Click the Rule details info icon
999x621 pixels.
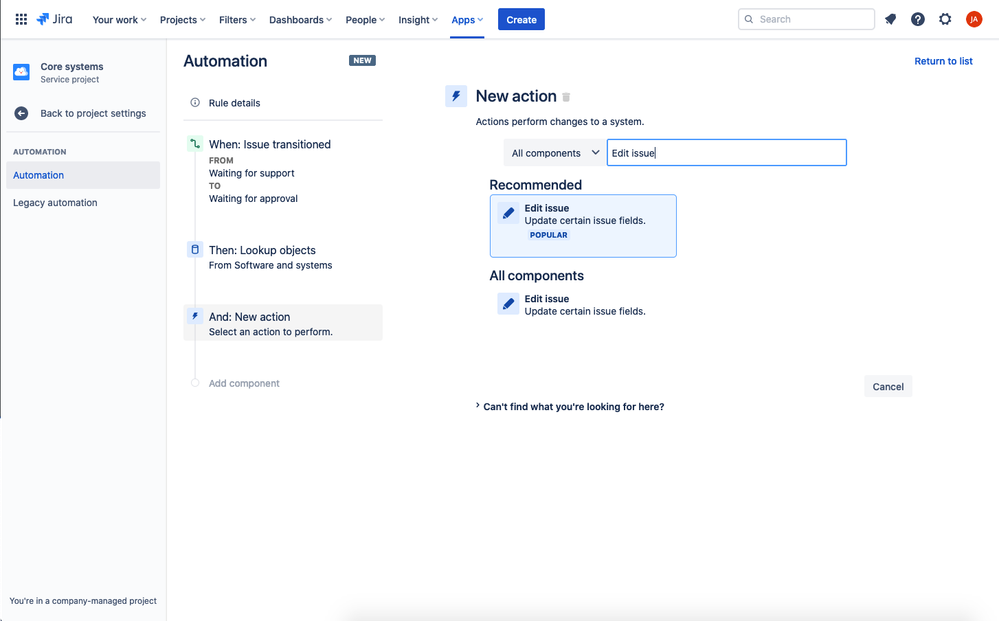195,103
